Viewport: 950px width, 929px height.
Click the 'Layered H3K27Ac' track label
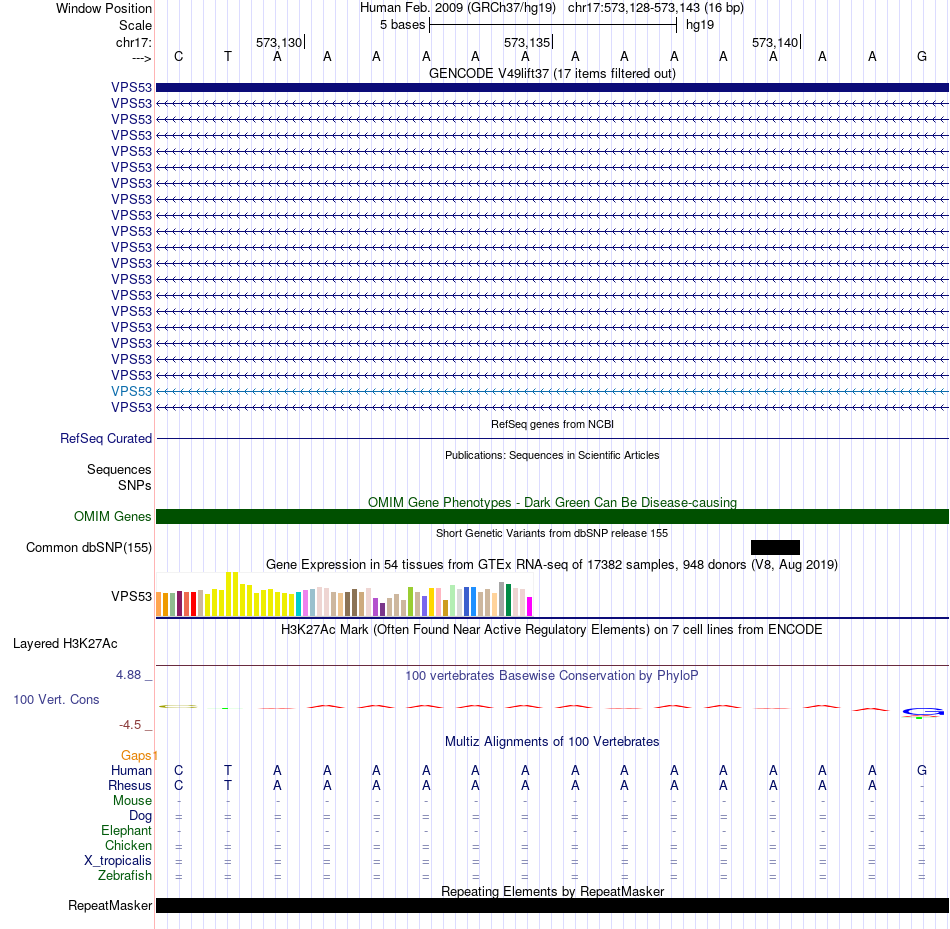(x=65, y=644)
